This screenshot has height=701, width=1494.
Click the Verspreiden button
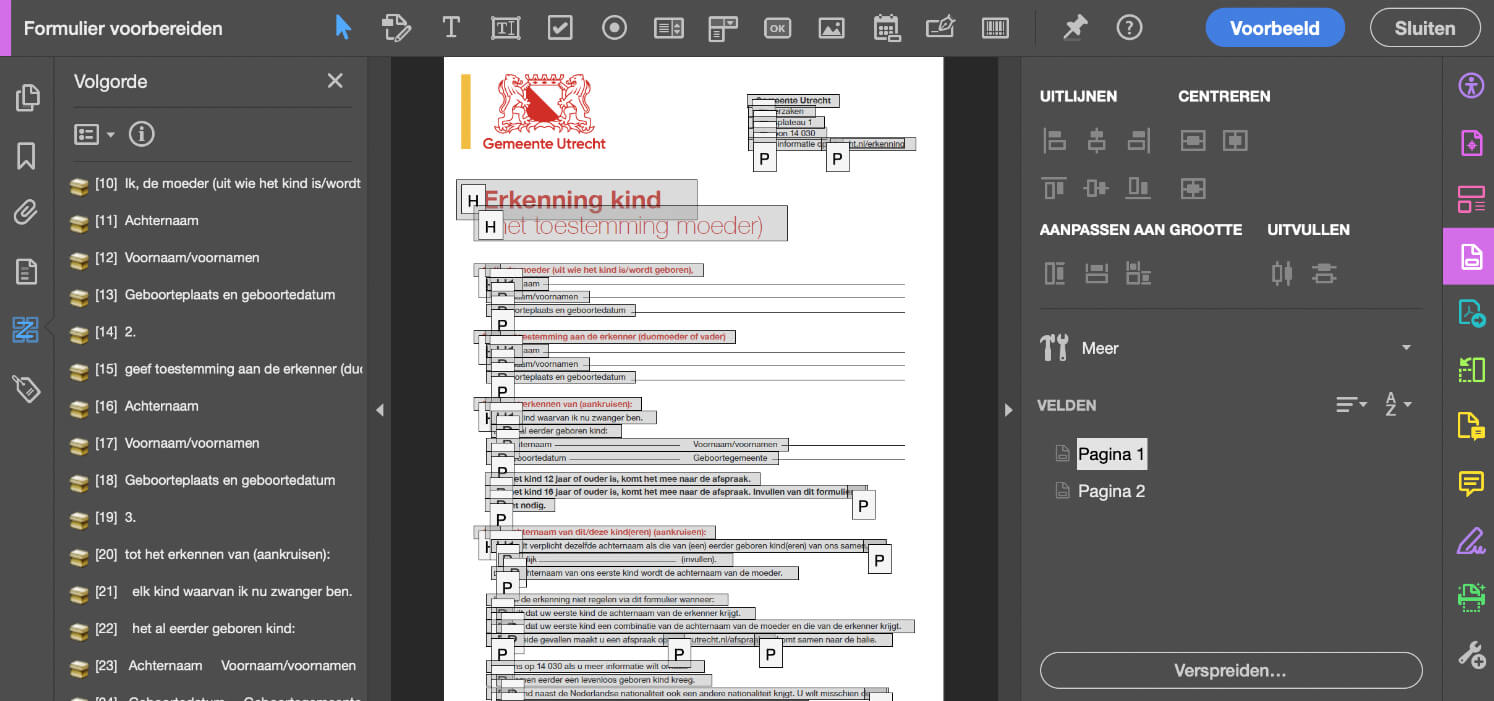tap(1230, 670)
